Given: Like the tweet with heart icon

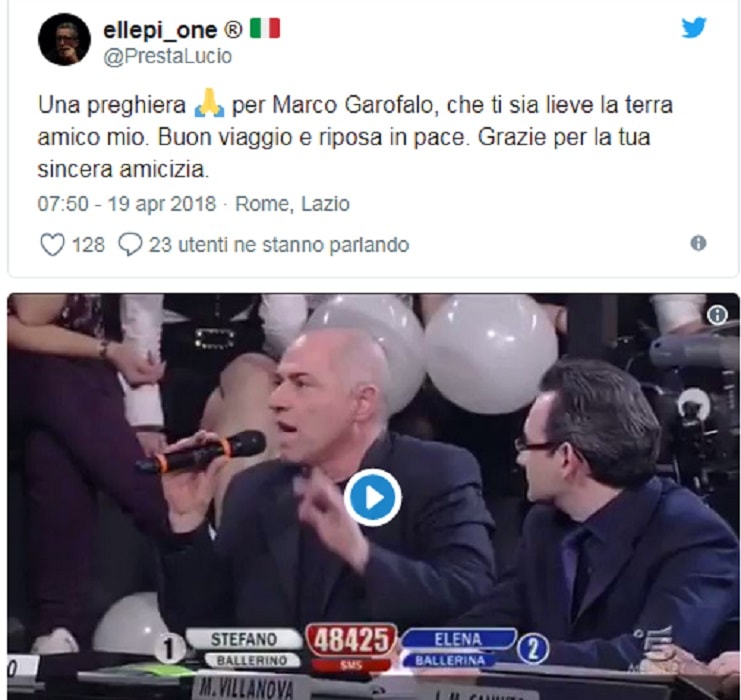Looking at the screenshot, I should point(52,245).
